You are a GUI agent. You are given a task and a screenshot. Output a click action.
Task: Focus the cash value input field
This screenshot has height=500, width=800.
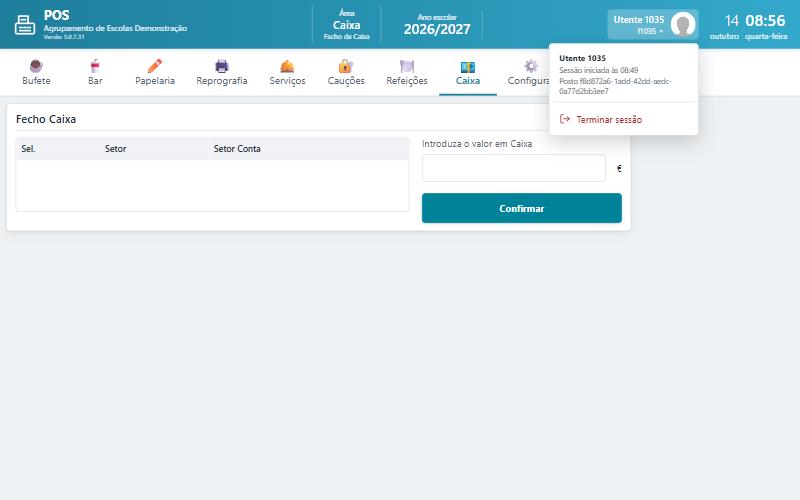[513, 168]
